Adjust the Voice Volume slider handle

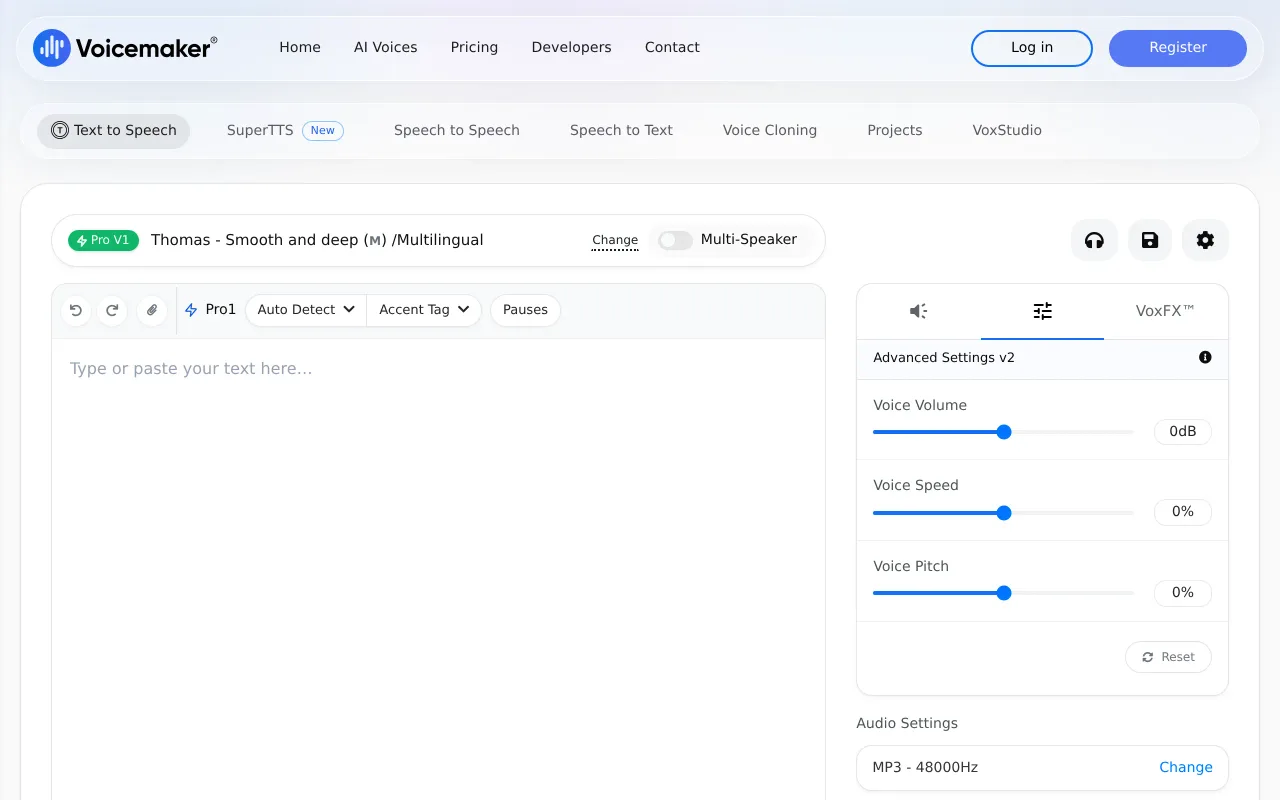click(x=1004, y=432)
